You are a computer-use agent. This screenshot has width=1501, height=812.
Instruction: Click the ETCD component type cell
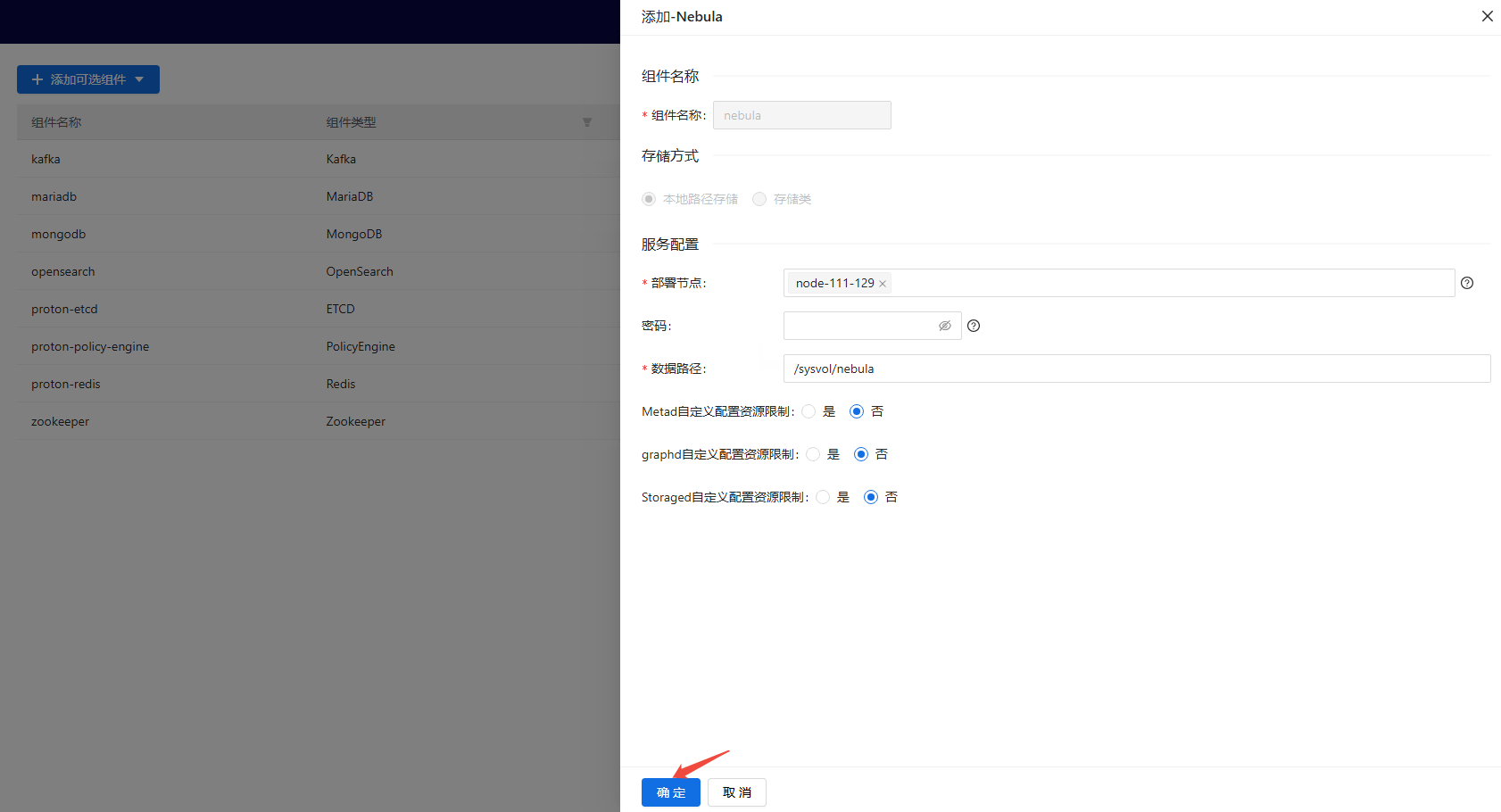pyautogui.click(x=340, y=309)
